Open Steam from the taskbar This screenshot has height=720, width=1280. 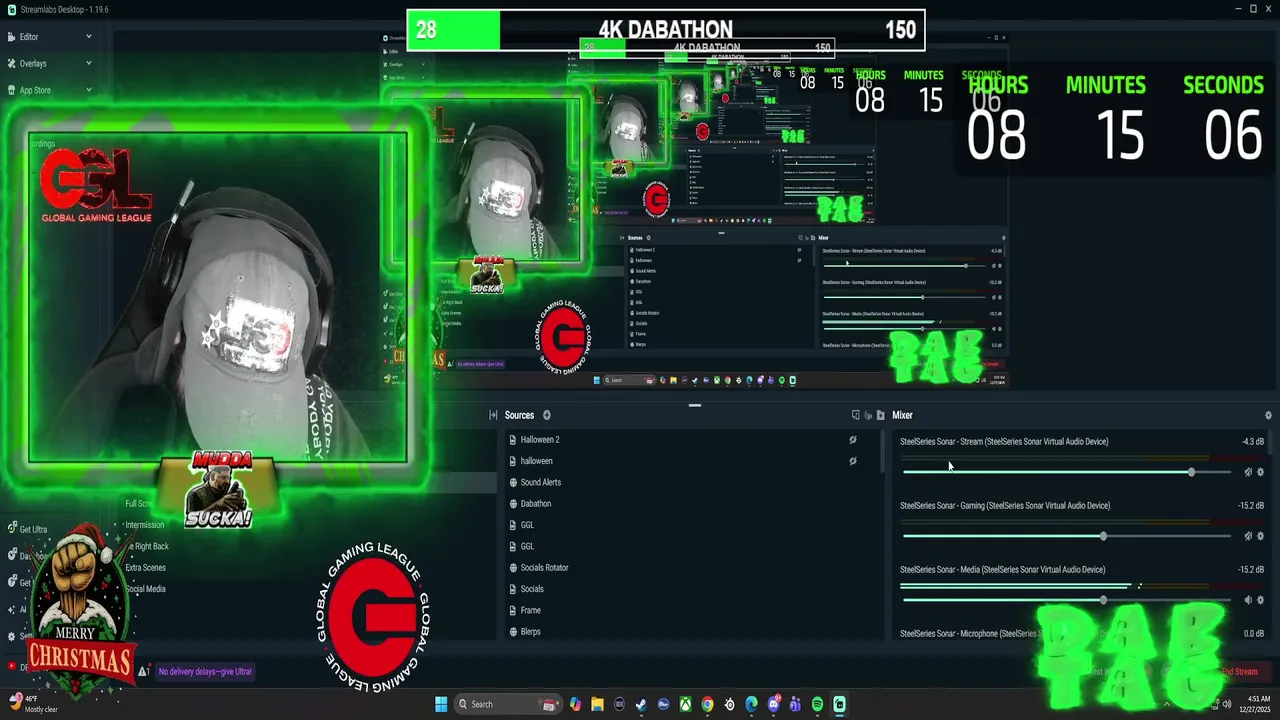coord(641,704)
